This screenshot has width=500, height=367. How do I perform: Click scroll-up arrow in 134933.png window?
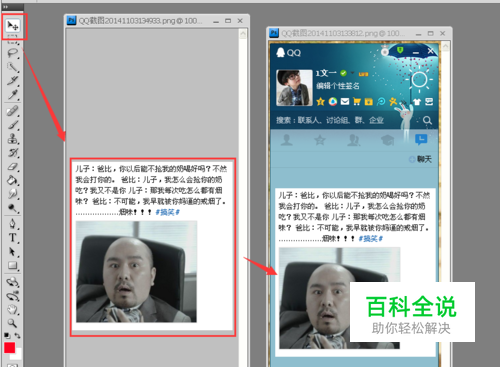click(x=243, y=33)
